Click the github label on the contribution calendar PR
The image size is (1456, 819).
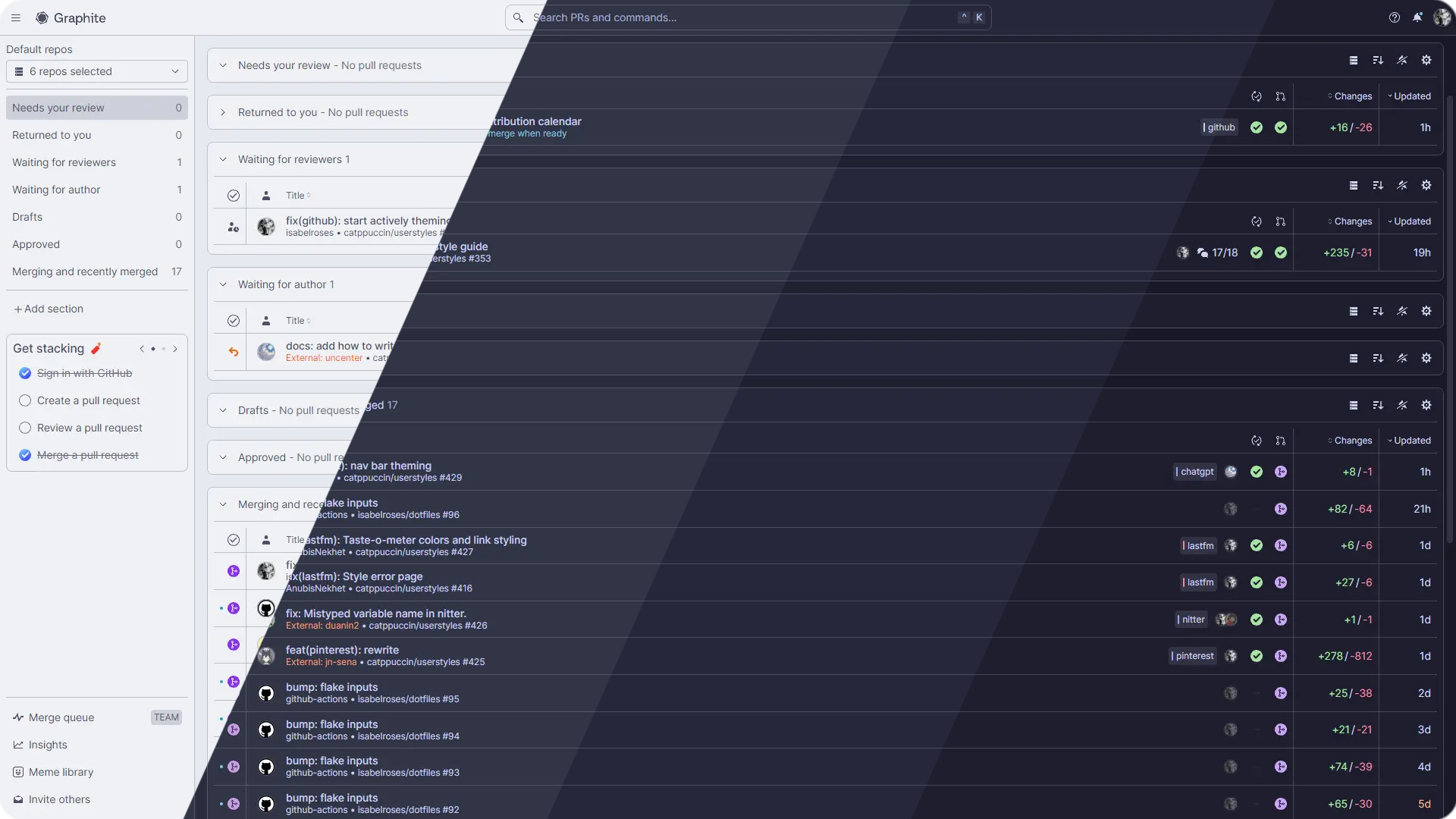click(1219, 127)
